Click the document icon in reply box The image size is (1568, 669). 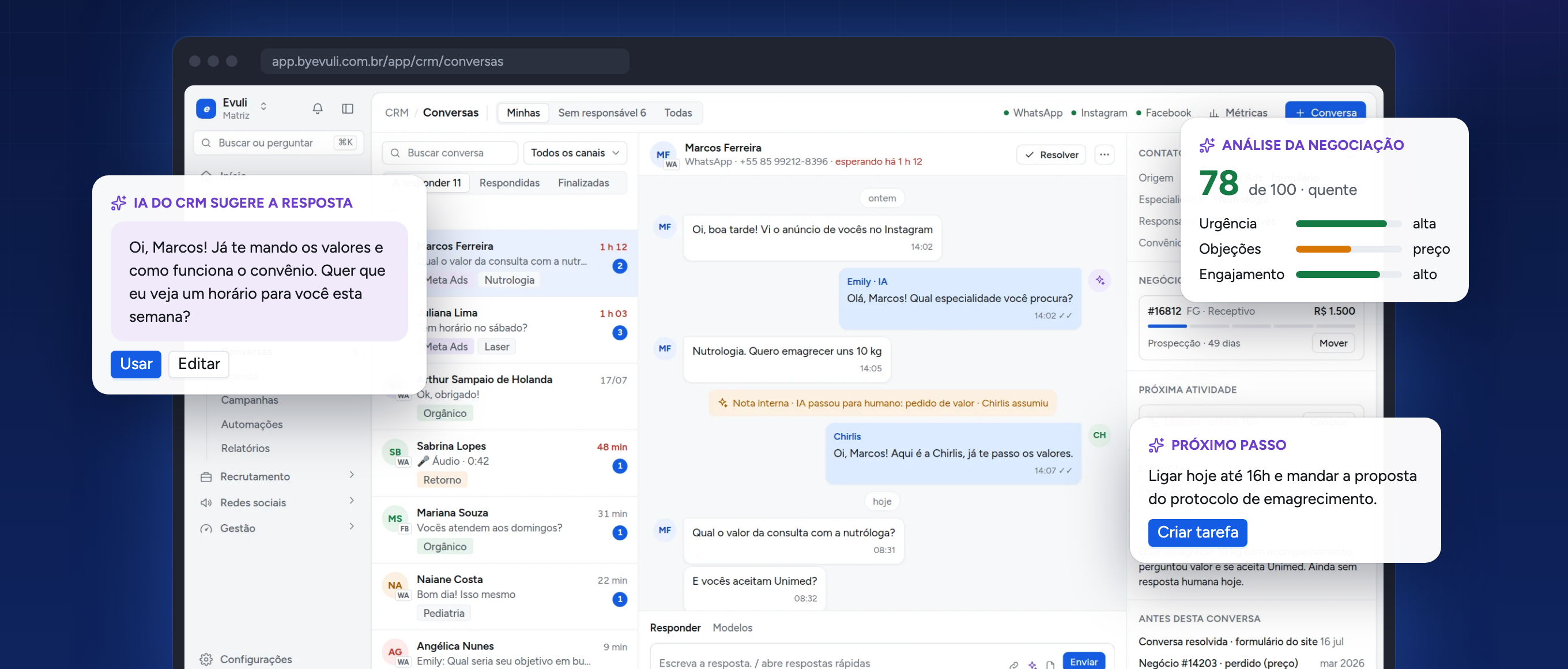point(1050,665)
